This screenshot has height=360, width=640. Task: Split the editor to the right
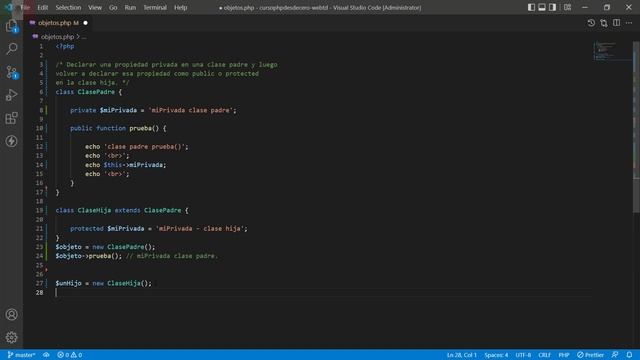616,23
